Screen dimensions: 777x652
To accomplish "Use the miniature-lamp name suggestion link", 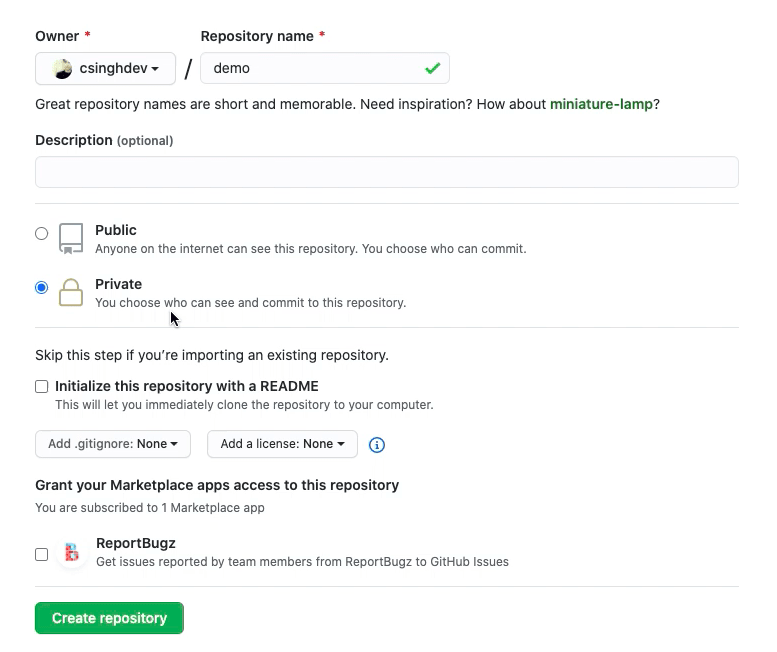I will click(601, 104).
